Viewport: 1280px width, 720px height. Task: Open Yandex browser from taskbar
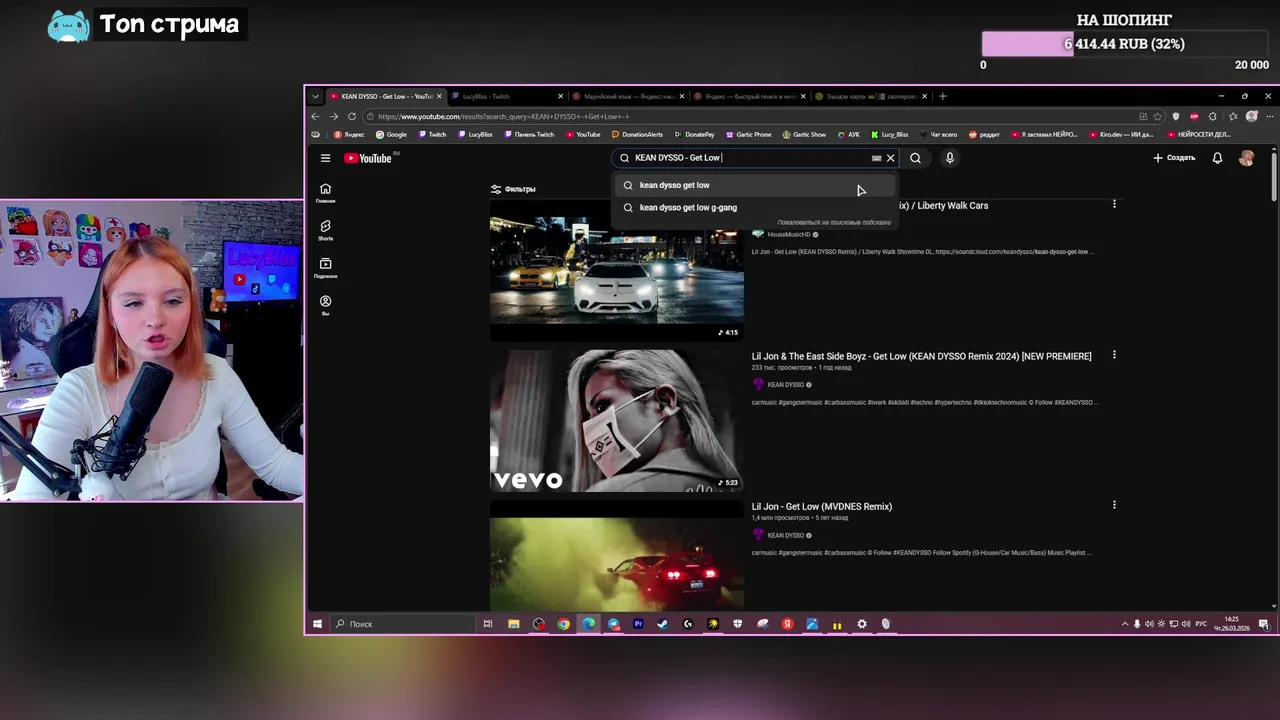coord(787,624)
